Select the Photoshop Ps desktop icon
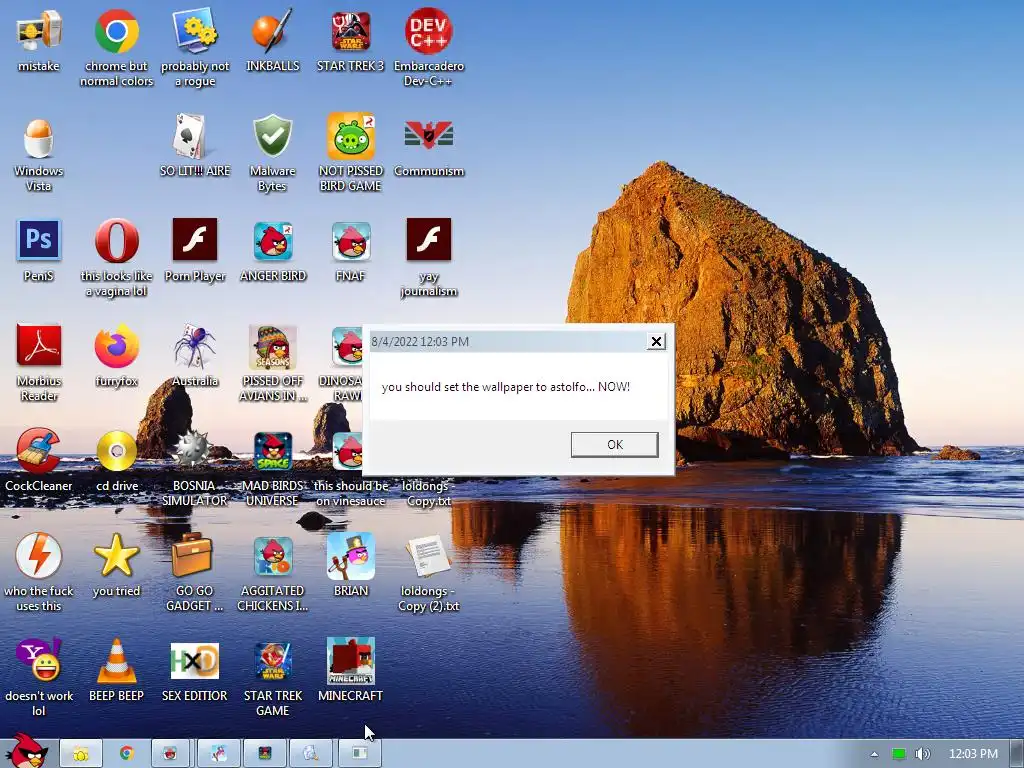1024x768 pixels. tap(39, 251)
